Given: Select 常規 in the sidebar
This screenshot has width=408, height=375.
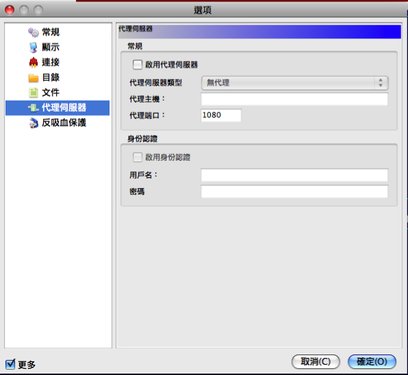Looking at the screenshot, I should pos(51,32).
